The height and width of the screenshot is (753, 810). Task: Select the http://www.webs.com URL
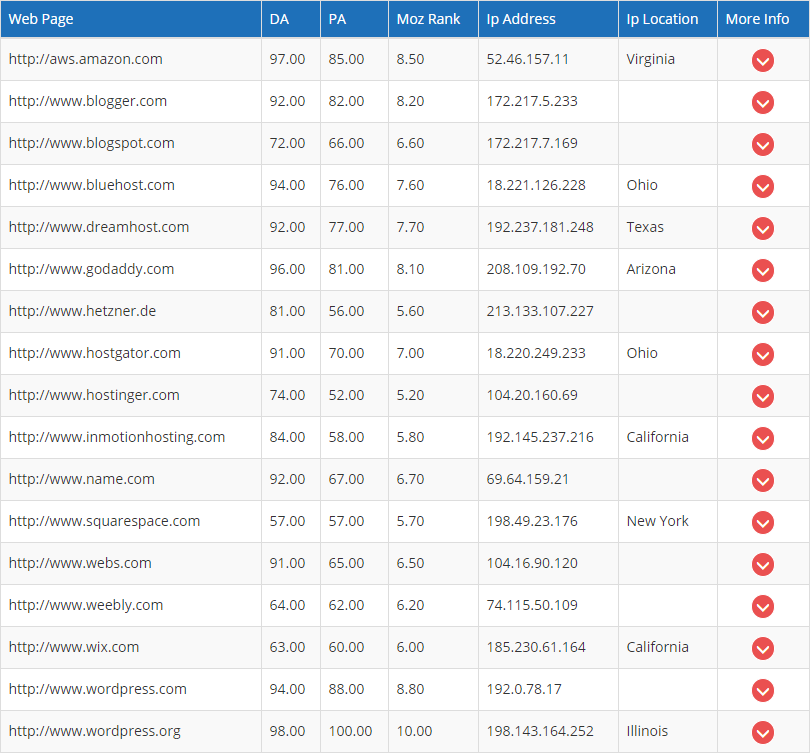(x=80, y=563)
